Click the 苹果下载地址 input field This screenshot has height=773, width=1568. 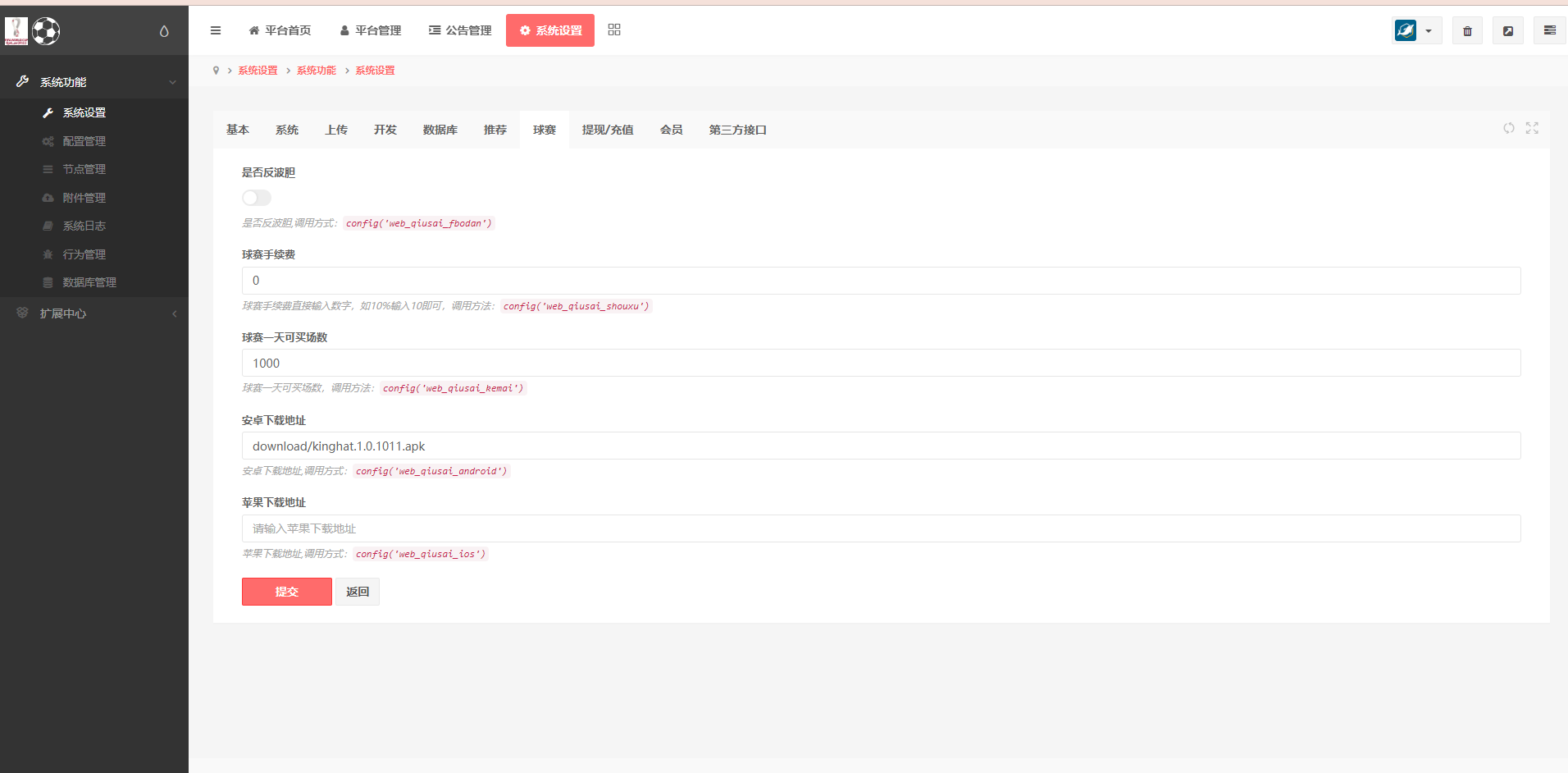881,528
